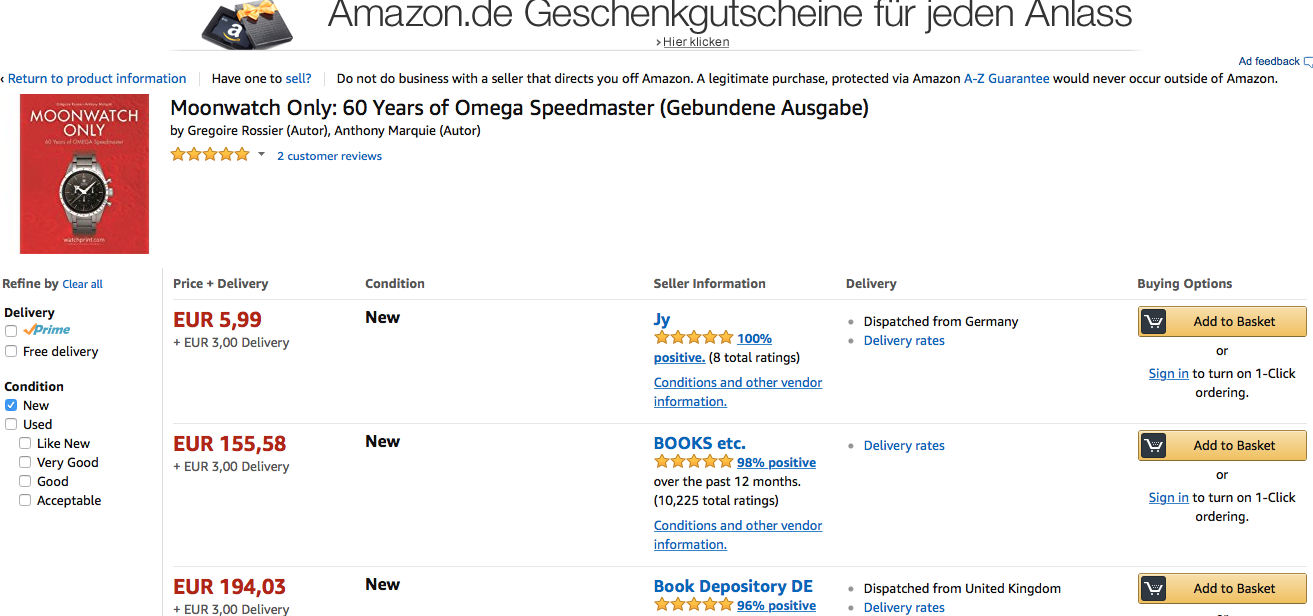Expand the star rating dropdown arrow
The width and height of the screenshot is (1313, 616).
tap(262, 154)
